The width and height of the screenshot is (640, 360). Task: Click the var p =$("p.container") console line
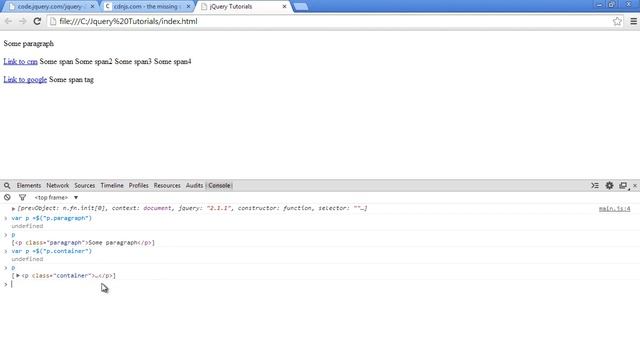(51, 251)
